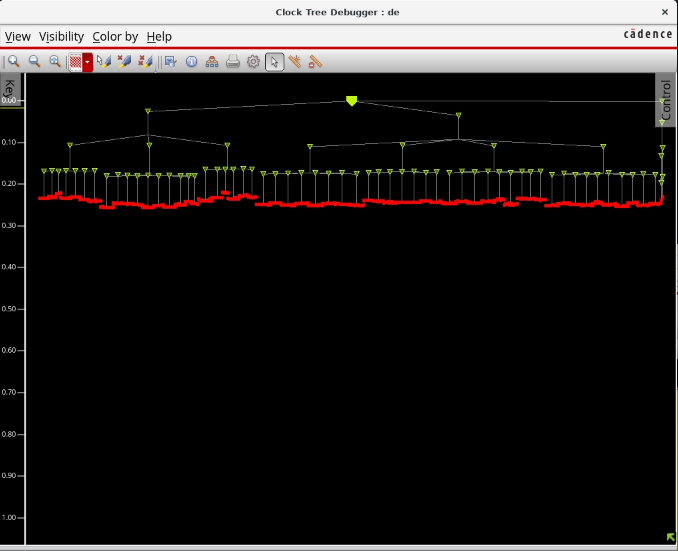Image resolution: width=678 pixels, height=551 pixels.
Task: Click the info (i) icon in toolbar
Action: 191,61
